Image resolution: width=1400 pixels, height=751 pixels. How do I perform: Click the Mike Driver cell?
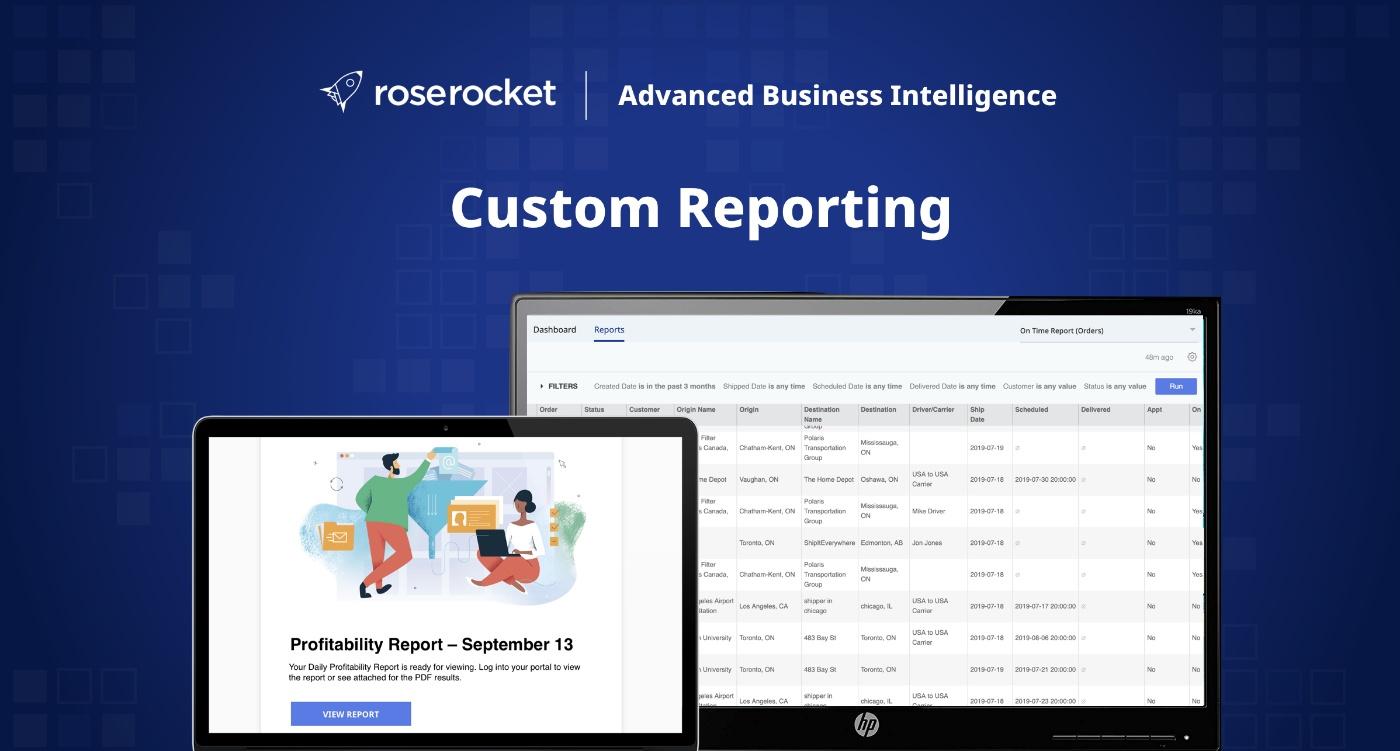point(928,511)
